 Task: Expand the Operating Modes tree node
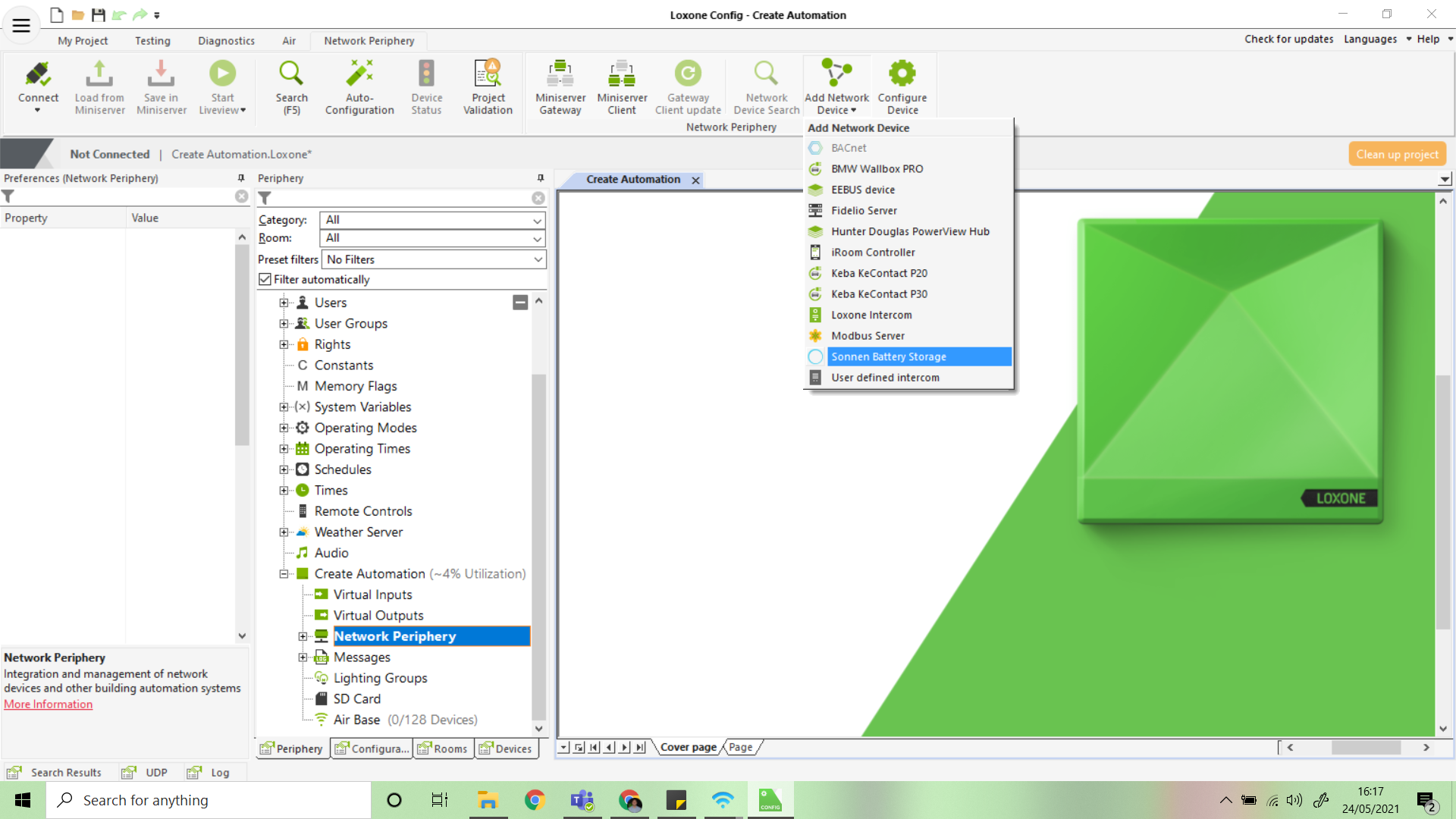284,428
